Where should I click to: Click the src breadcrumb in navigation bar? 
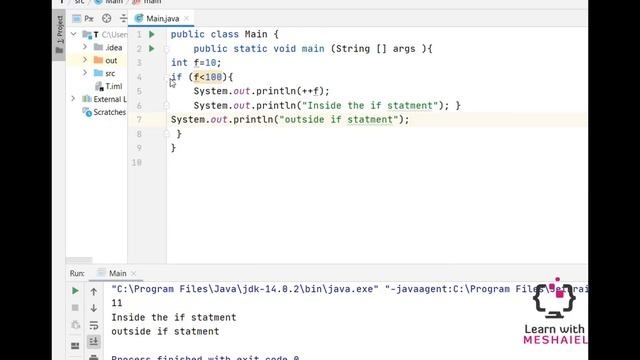(79, 2)
